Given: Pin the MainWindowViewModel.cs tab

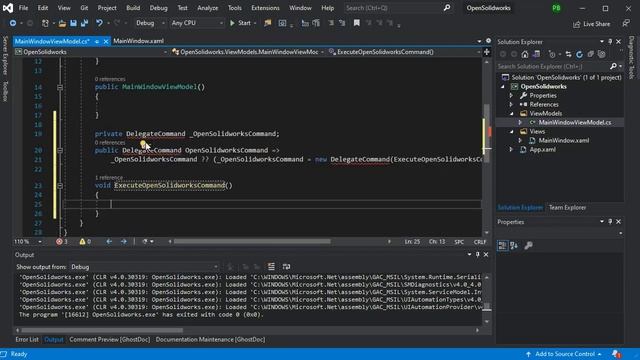Looking at the screenshot, I should pos(97,41).
